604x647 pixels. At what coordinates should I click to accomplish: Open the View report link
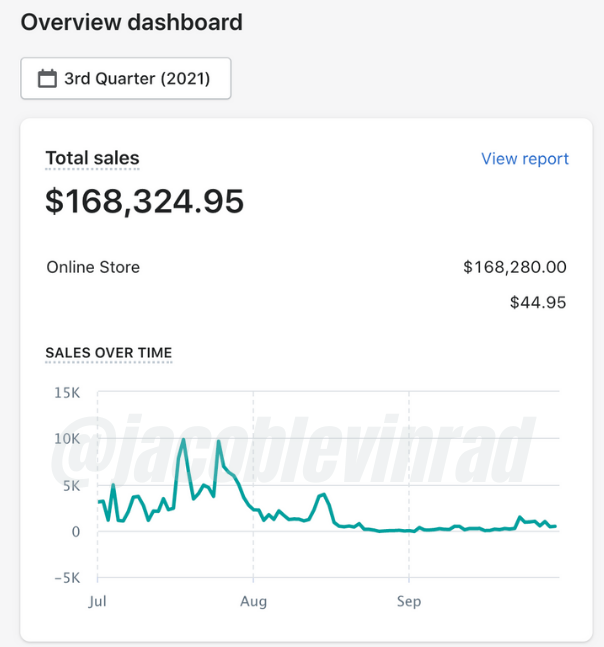(524, 159)
